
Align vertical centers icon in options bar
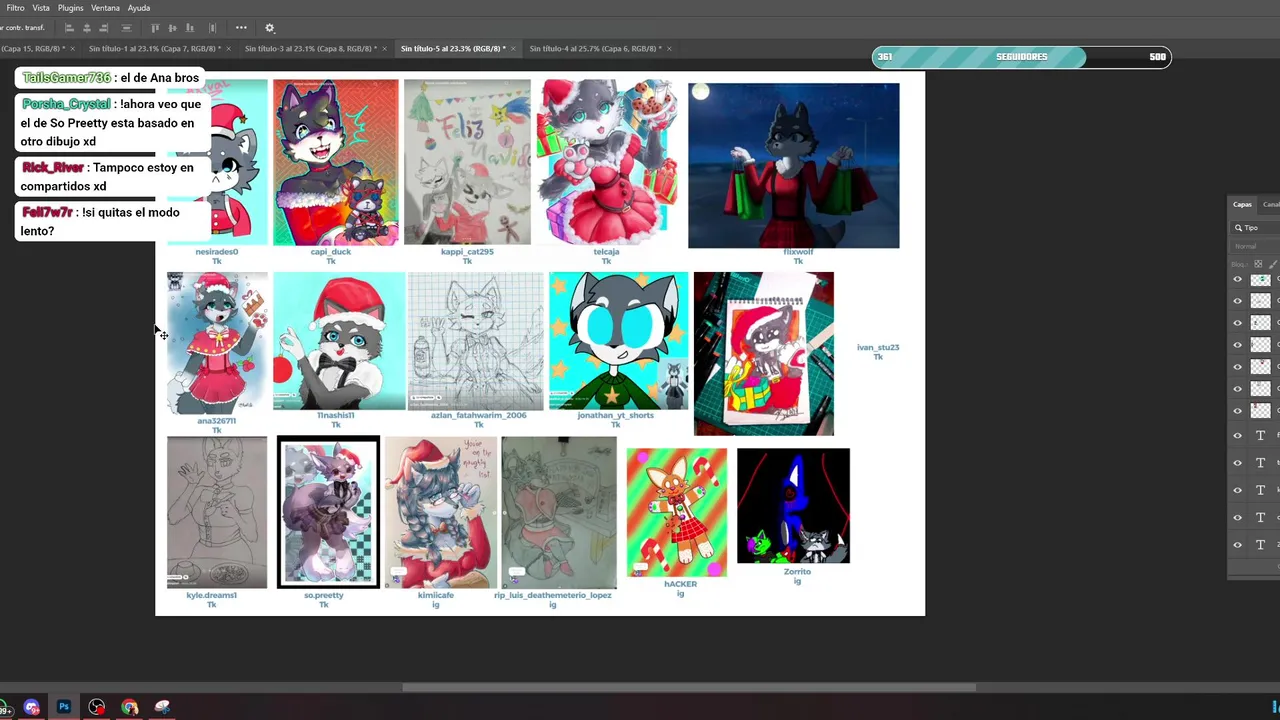coord(173,28)
